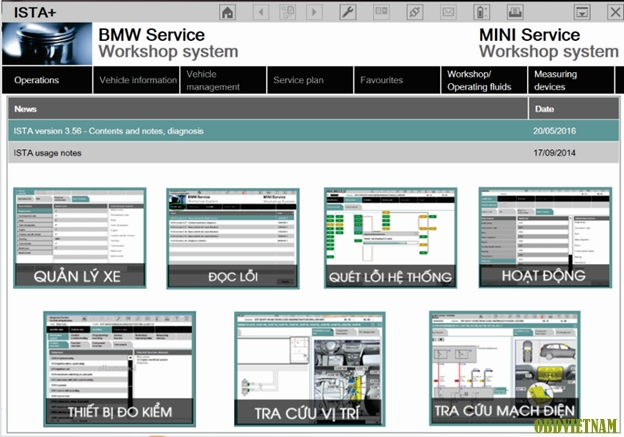Click the battery status icon

pos(481,12)
